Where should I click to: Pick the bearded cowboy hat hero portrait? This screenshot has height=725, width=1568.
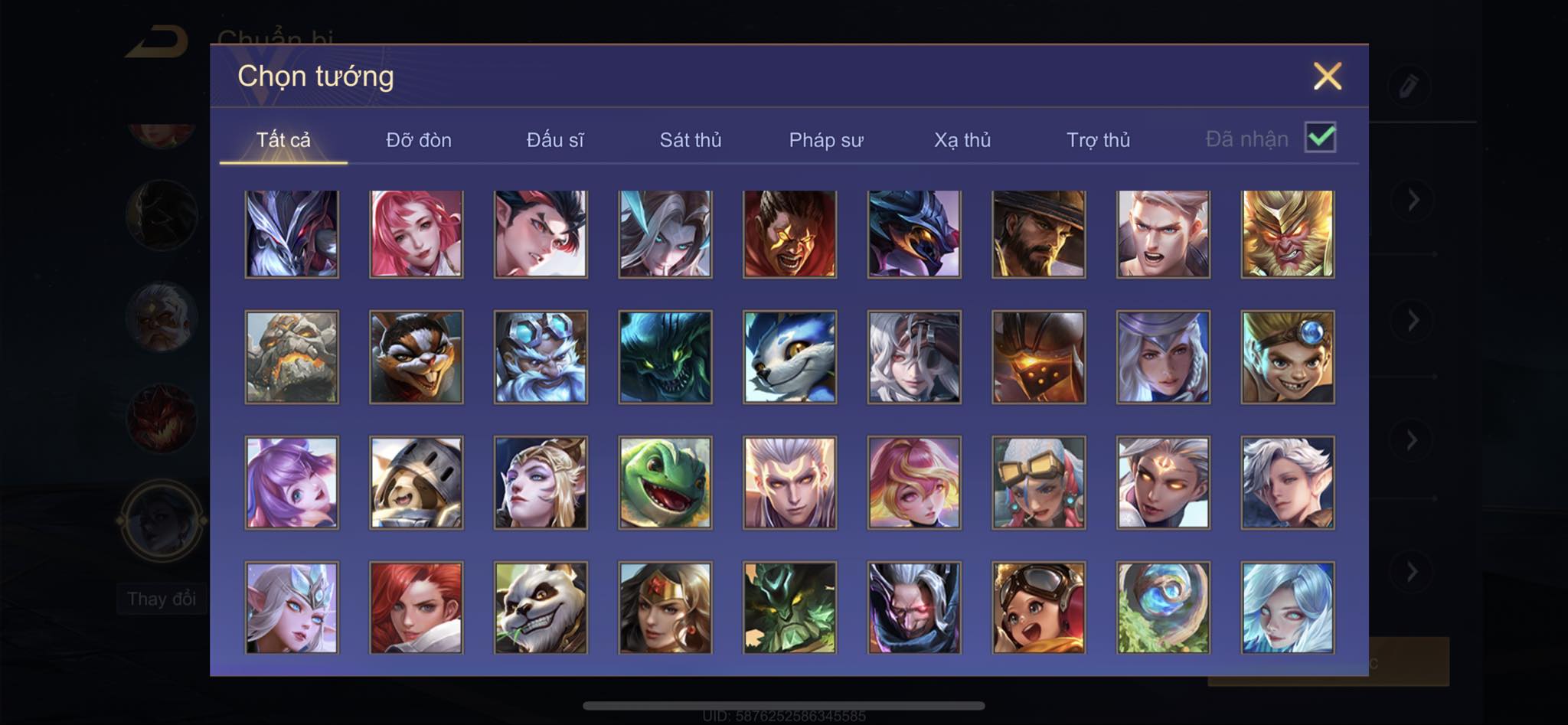pyautogui.click(x=1039, y=234)
